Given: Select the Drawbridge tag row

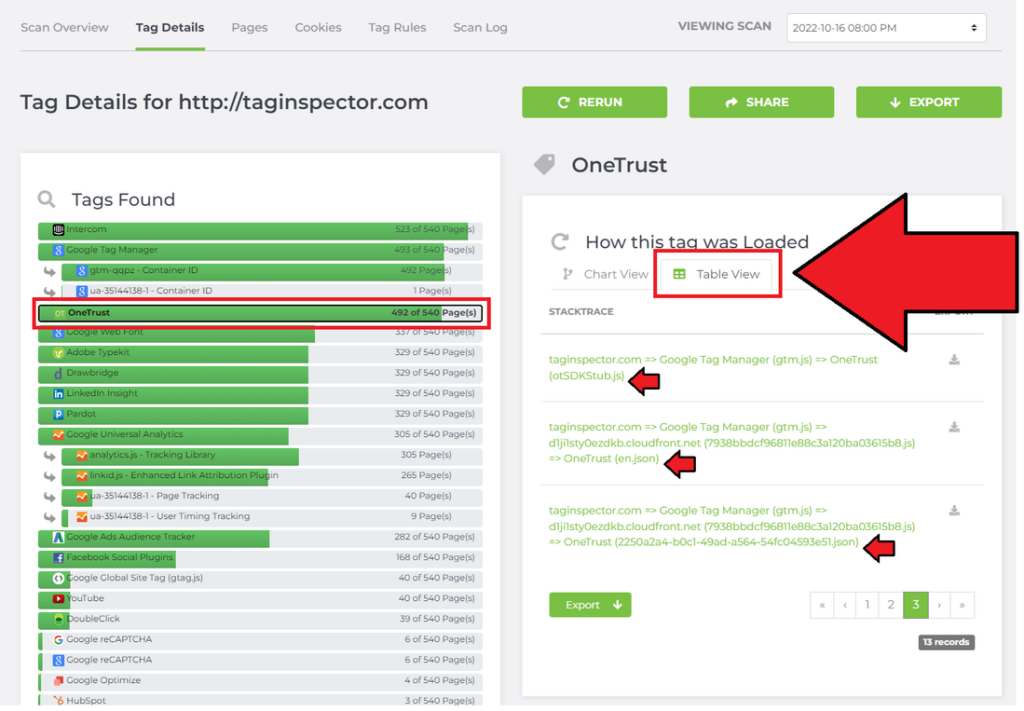Looking at the screenshot, I should (260, 373).
